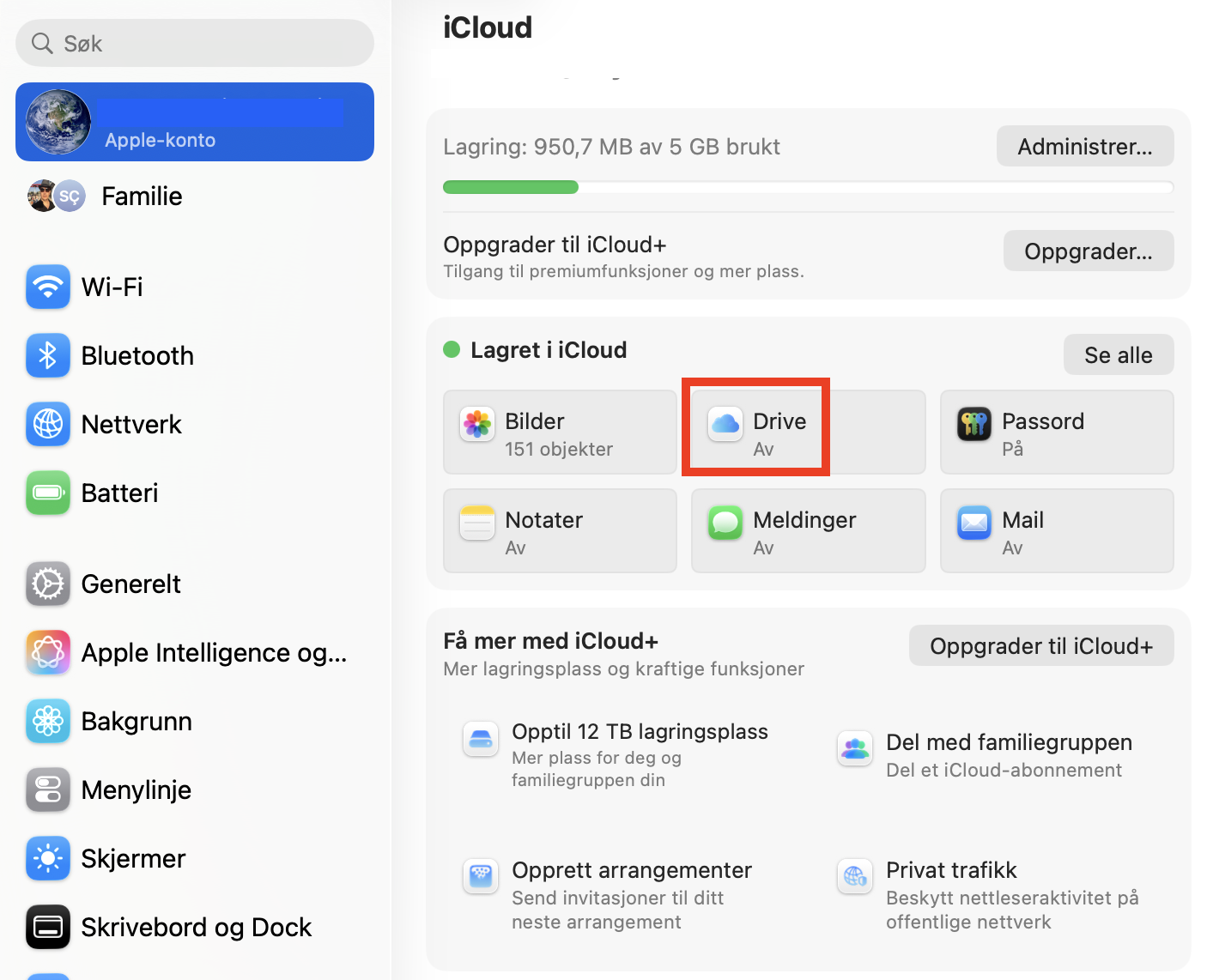Click the Notater notes icon
Viewport: 1207px width, 980px height.
(477, 523)
